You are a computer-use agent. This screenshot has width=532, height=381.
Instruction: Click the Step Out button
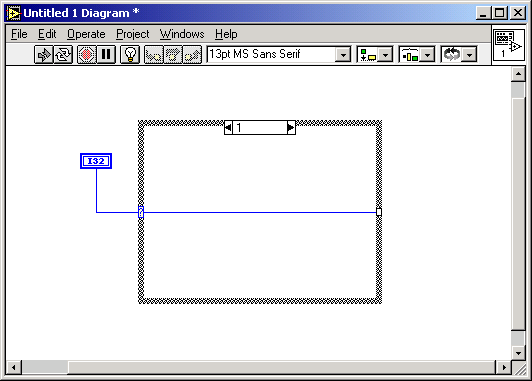(192, 55)
